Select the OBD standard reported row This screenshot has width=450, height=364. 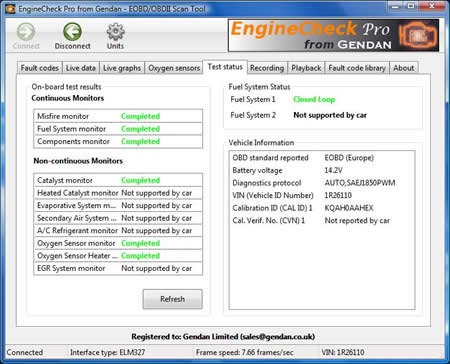click(322, 158)
